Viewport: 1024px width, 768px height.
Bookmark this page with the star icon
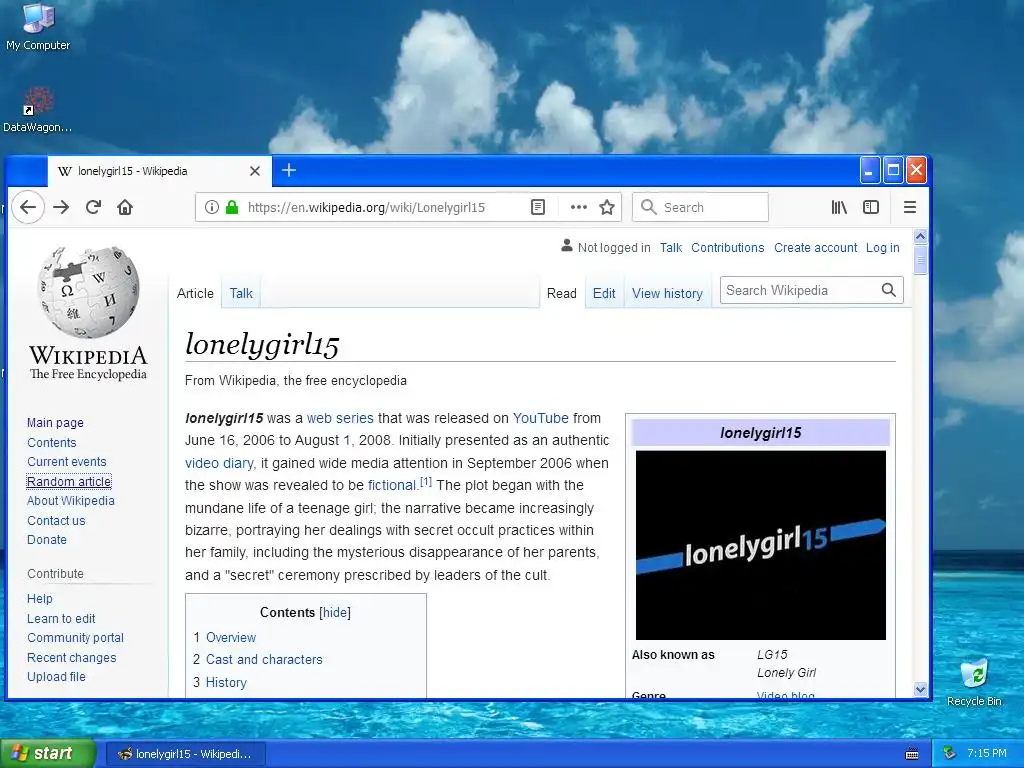pyautogui.click(x=607, y=208)
